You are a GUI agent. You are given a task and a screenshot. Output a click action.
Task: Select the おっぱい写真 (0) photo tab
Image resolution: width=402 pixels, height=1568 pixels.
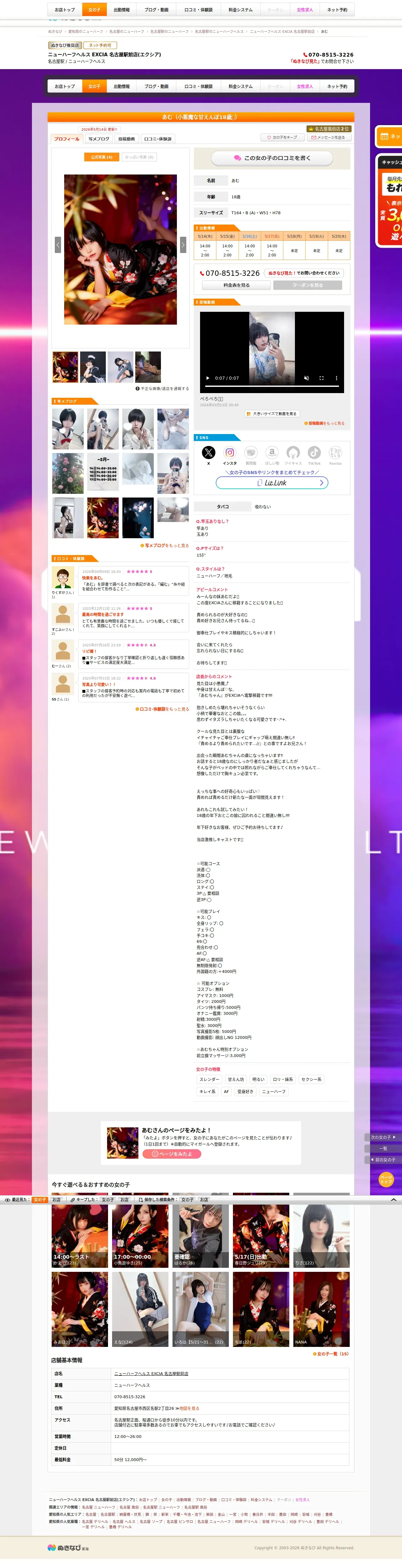point(140,157)
